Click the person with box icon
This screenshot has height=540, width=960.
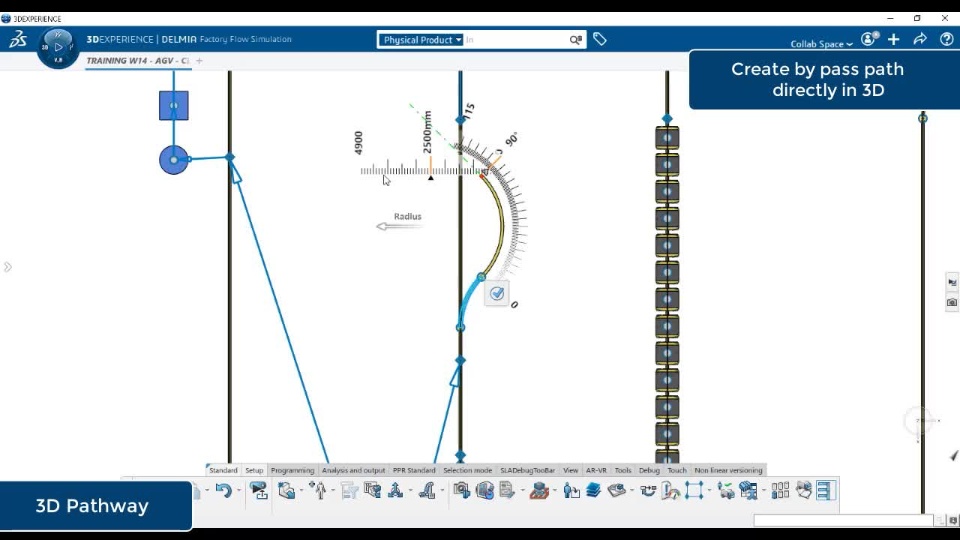pyautogui.click(x=571, y=490)
